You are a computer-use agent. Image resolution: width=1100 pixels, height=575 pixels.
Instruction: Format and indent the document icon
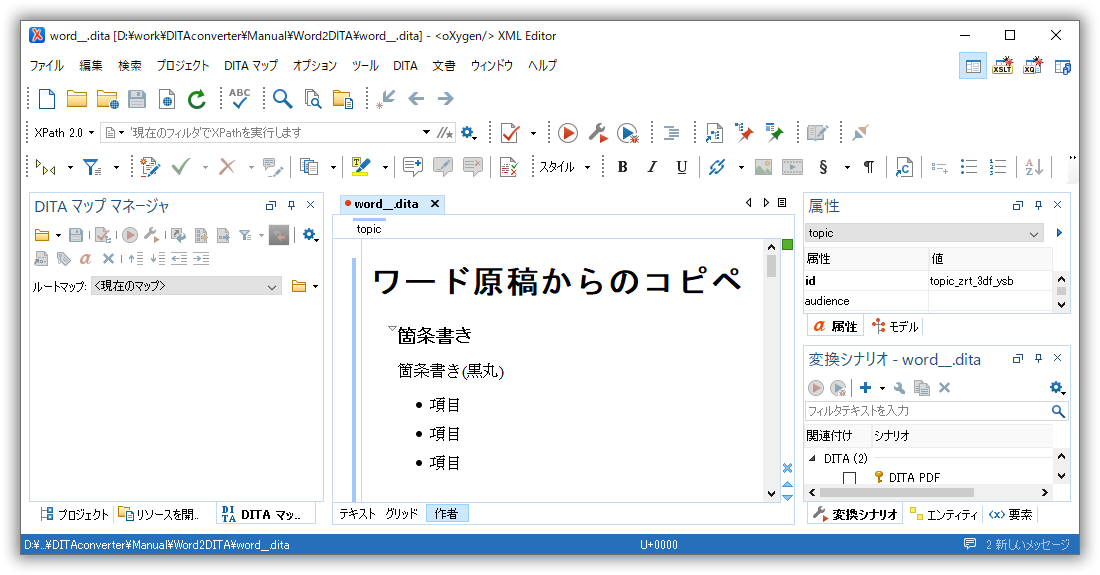tap(671, 133)
